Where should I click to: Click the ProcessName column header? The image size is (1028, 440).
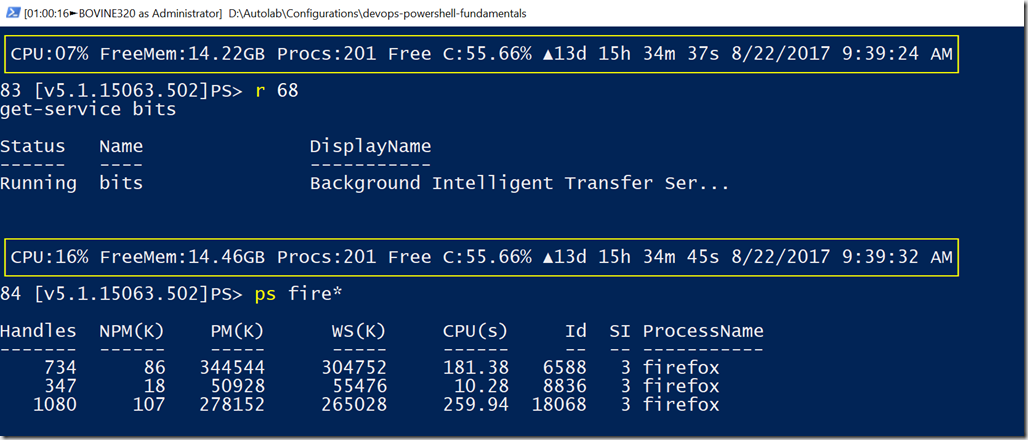click(703, 331)
